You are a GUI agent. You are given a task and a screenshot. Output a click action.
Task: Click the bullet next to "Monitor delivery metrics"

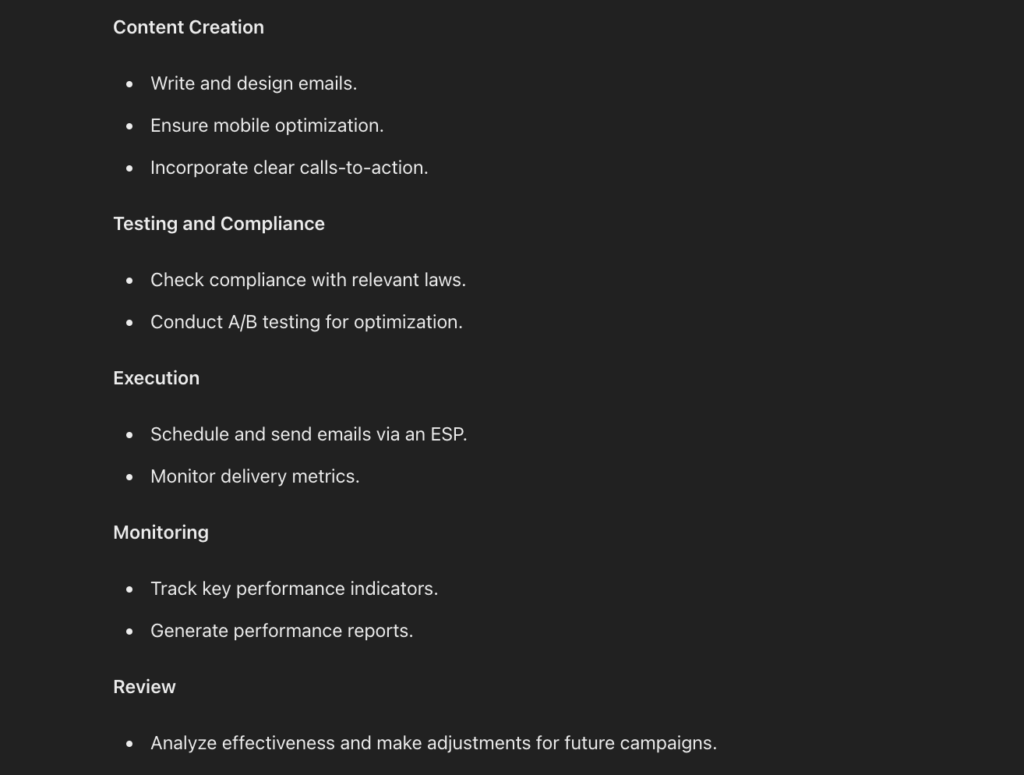tap(129, 477)
